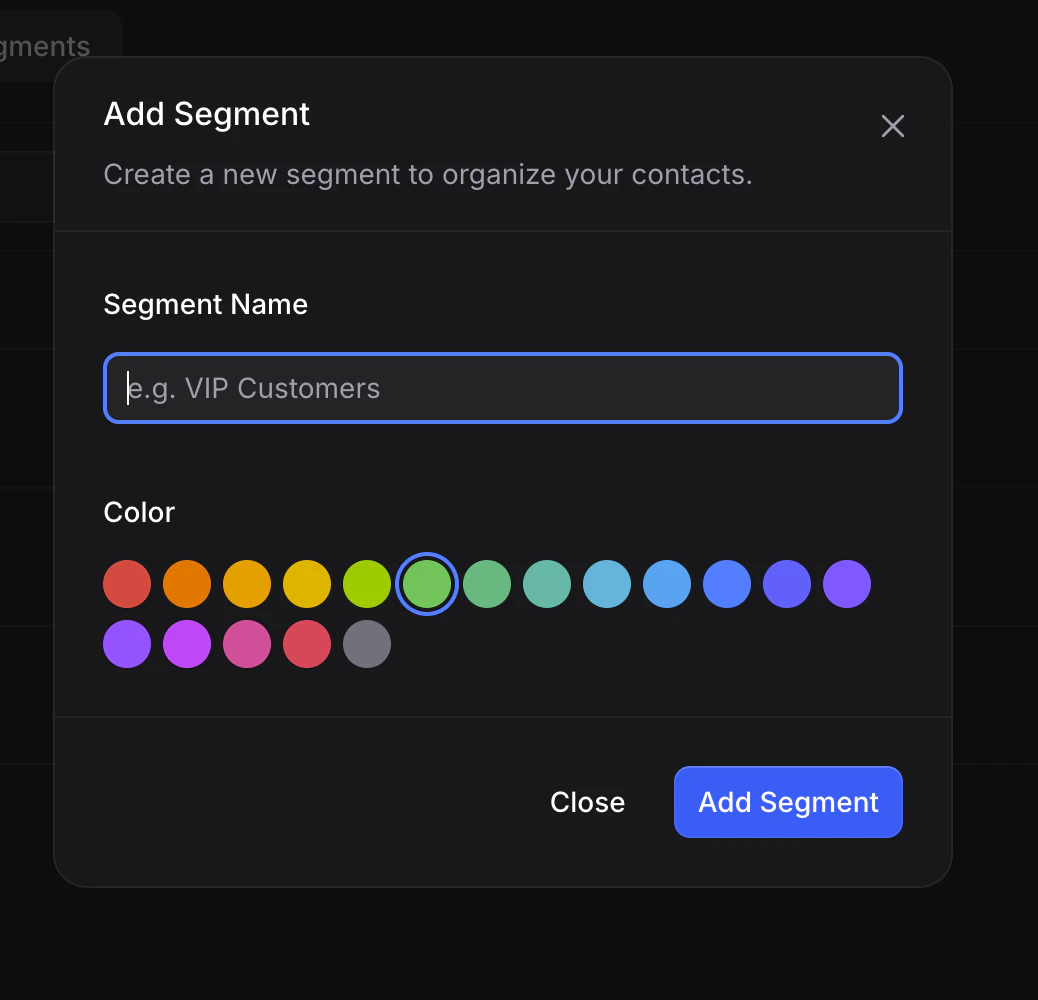Choose the violet color swatch

[x=847, y=584]
